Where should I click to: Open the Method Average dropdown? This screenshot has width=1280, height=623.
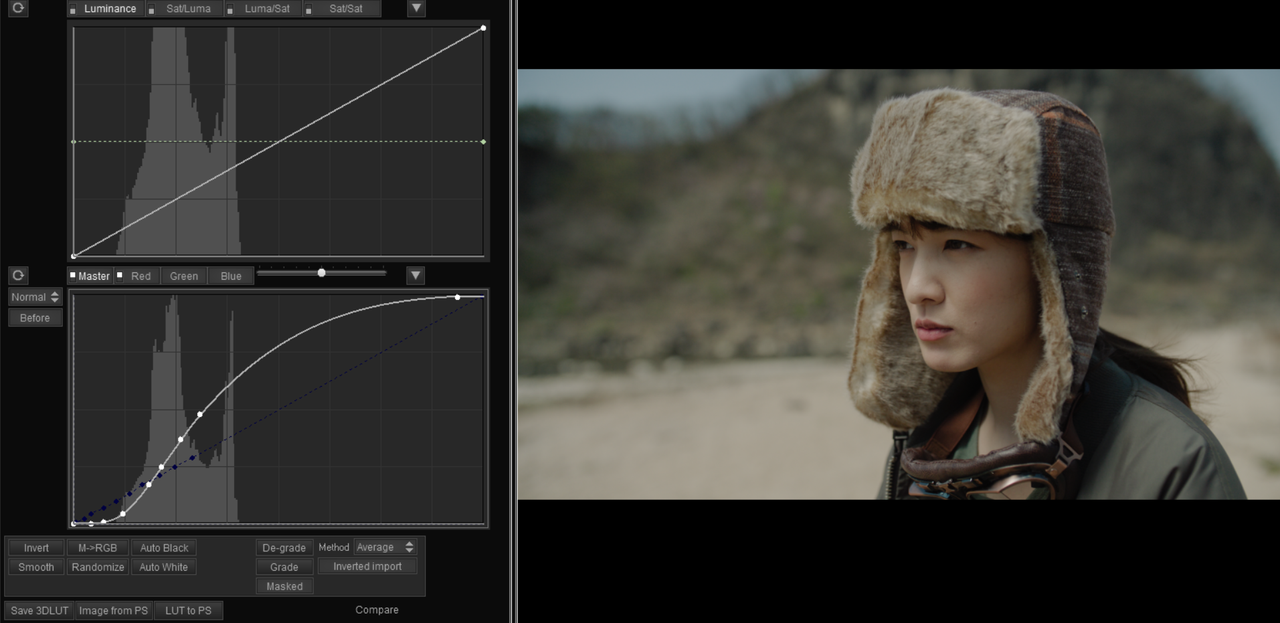385,547
